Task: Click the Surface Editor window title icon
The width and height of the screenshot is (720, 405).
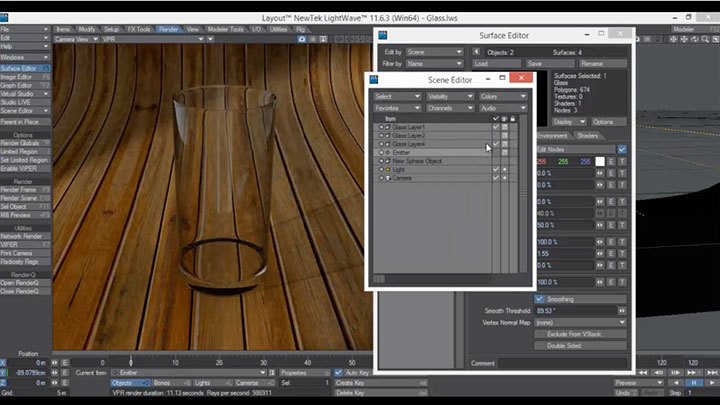Action: point(382,35)
